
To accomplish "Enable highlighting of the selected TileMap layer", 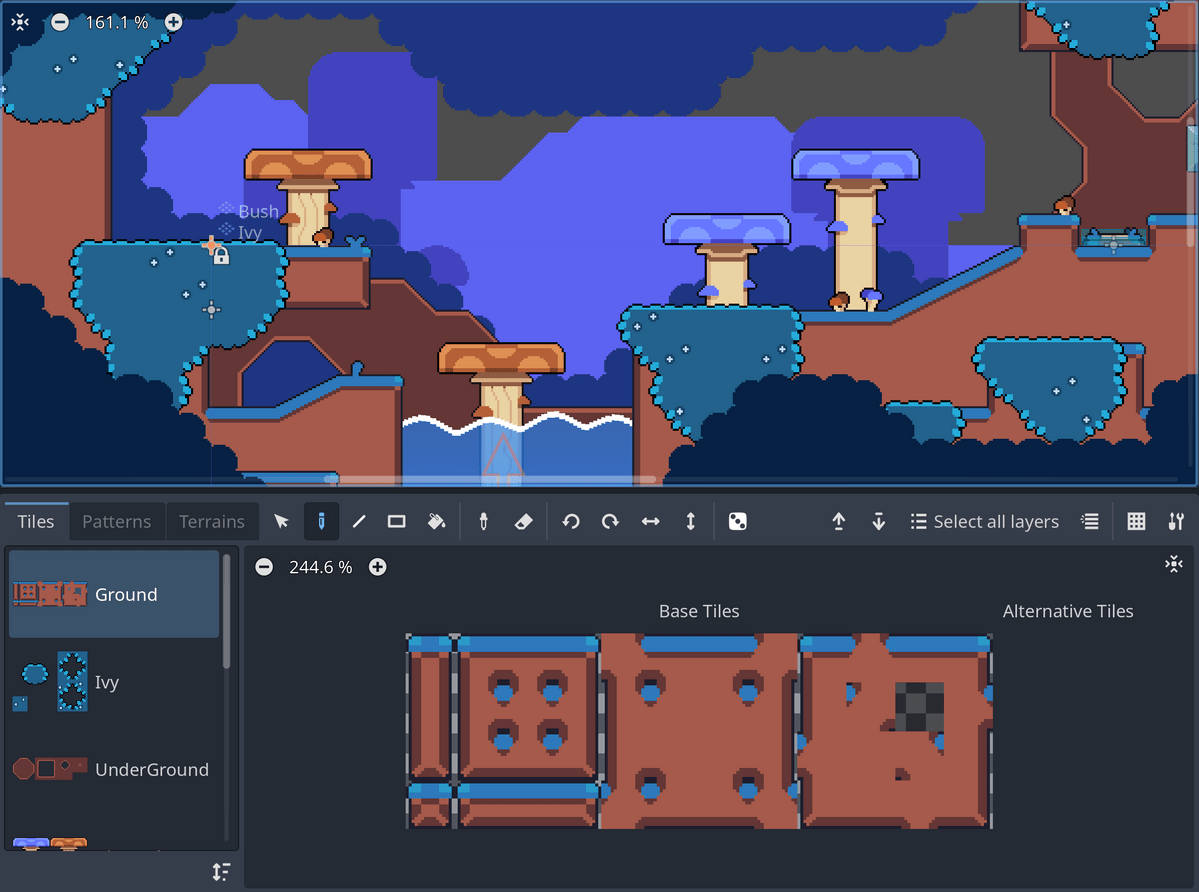I will (x=1089, y=521).
